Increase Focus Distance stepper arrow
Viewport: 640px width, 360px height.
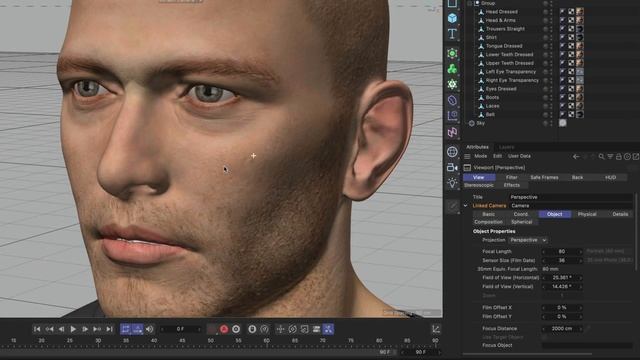coord(581,329)
